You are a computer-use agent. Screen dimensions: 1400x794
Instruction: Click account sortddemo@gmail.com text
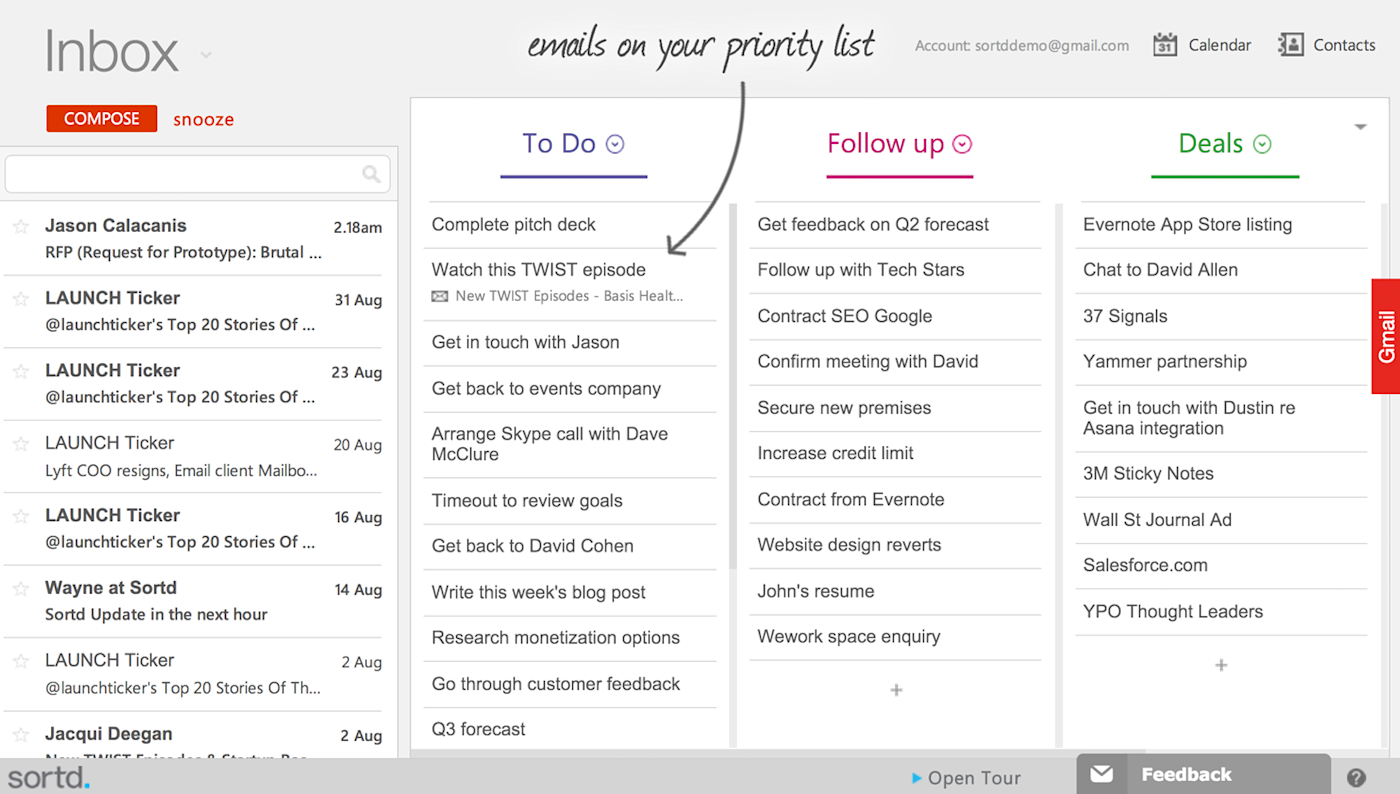[x=1022, y=45]
